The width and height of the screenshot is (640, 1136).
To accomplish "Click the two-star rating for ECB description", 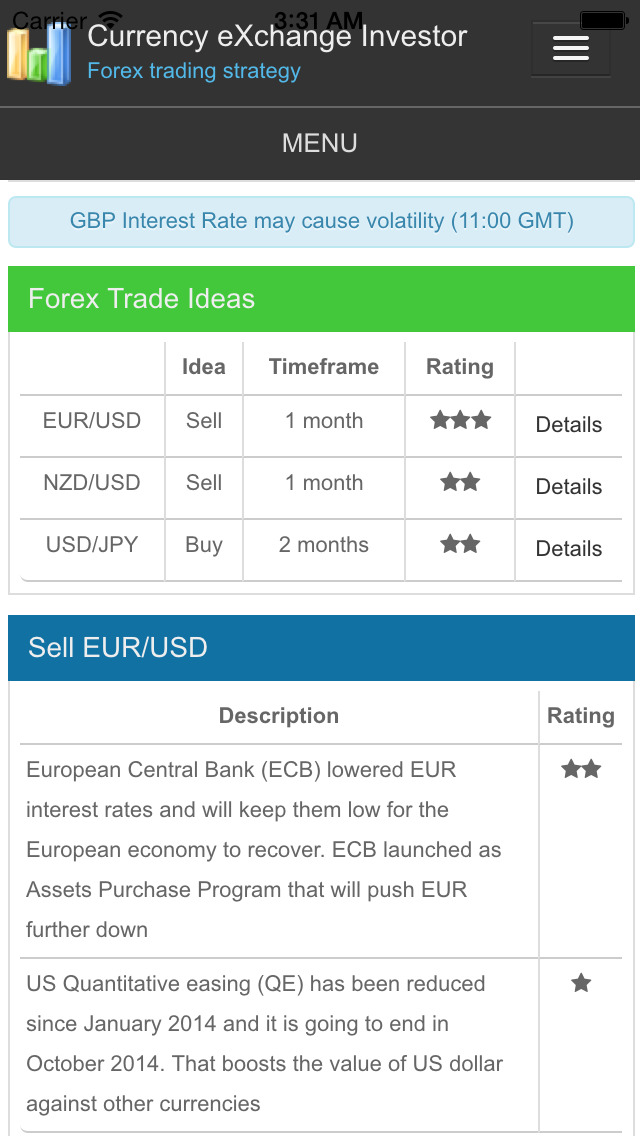I will 580,769.
